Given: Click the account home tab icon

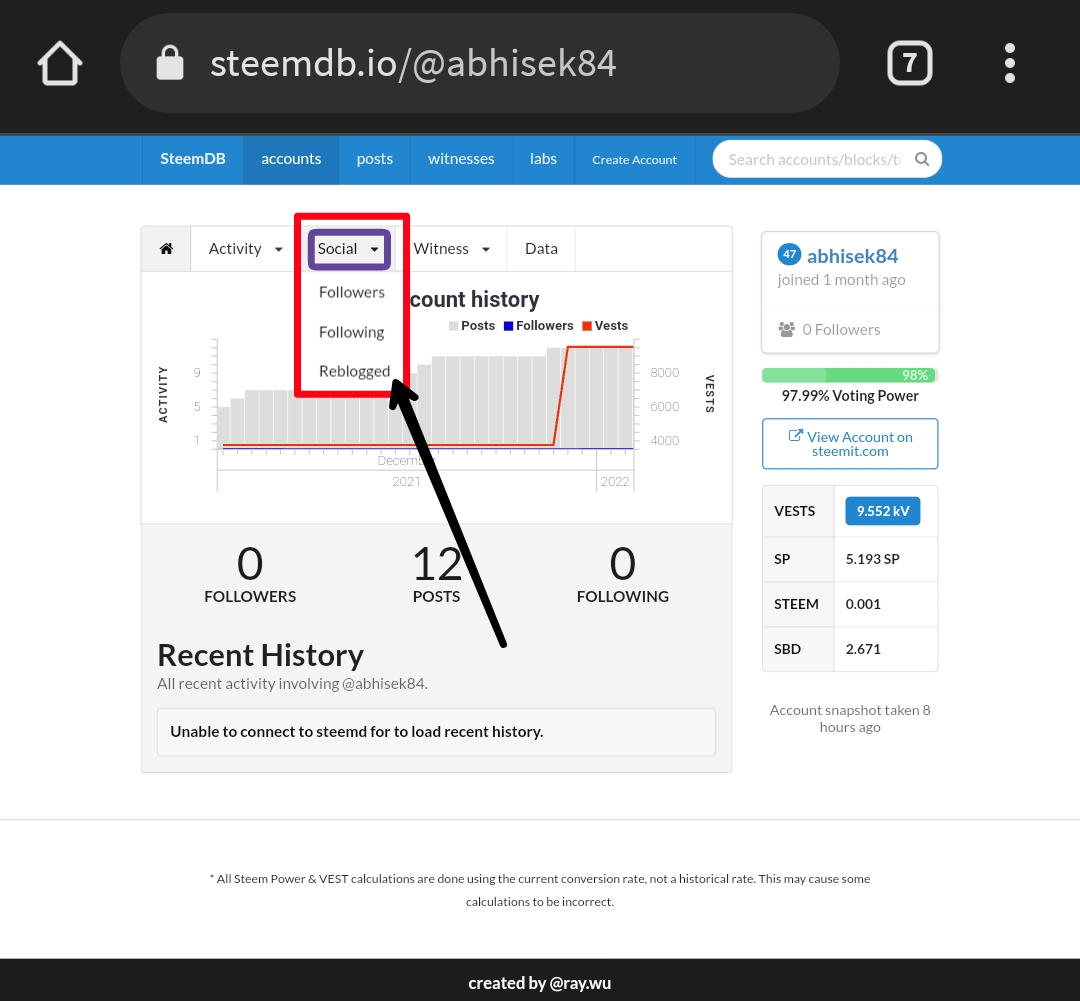Looking at the screenshot, I should (x=166, y=249).
